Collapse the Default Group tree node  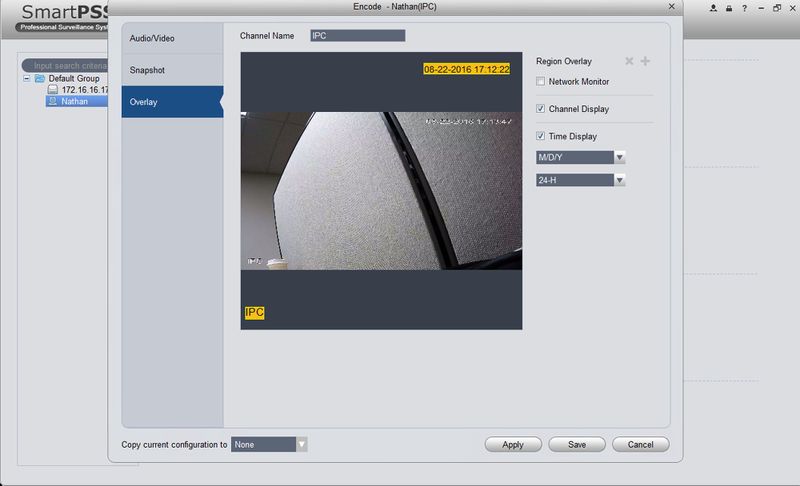[x=27, y=79]
